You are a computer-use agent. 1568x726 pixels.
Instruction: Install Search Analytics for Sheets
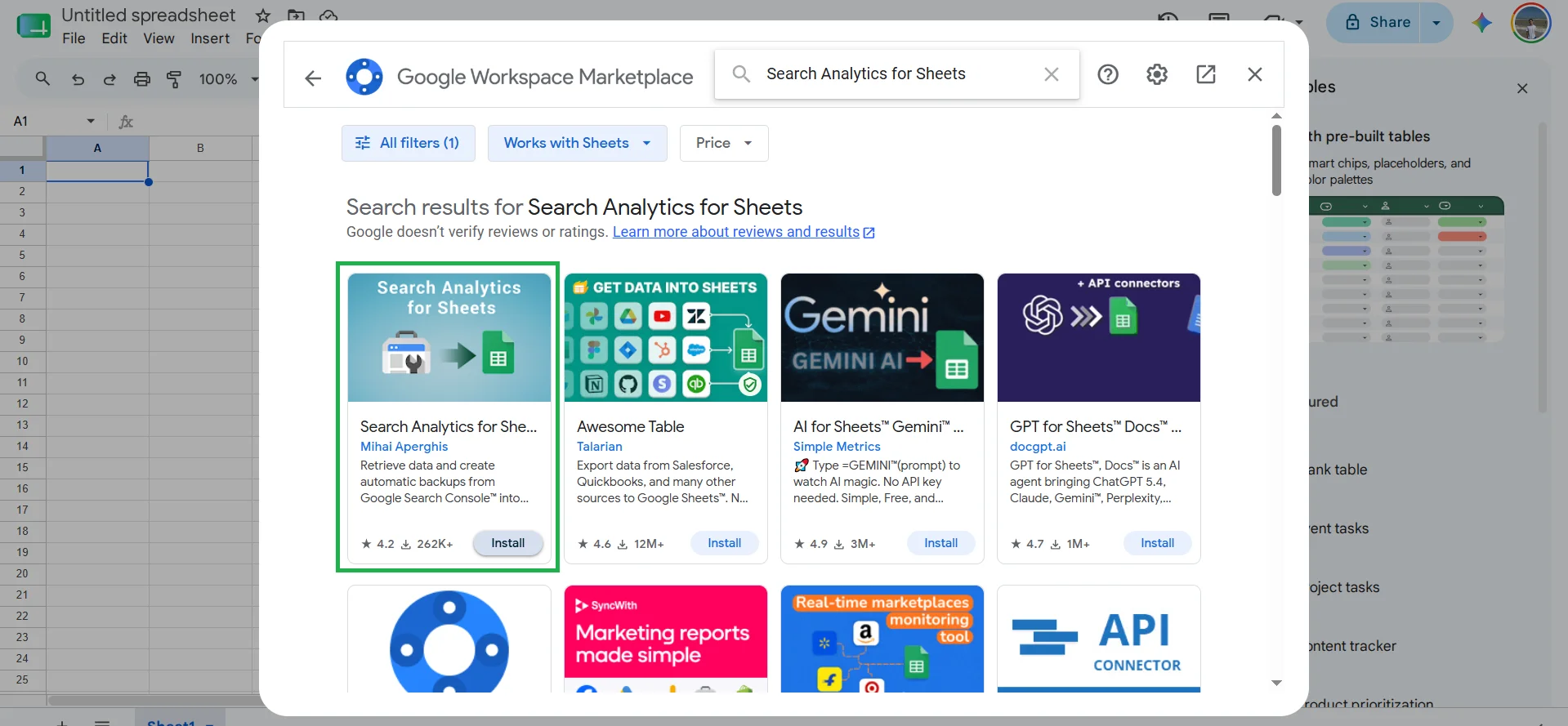click(x=508, y=543)
